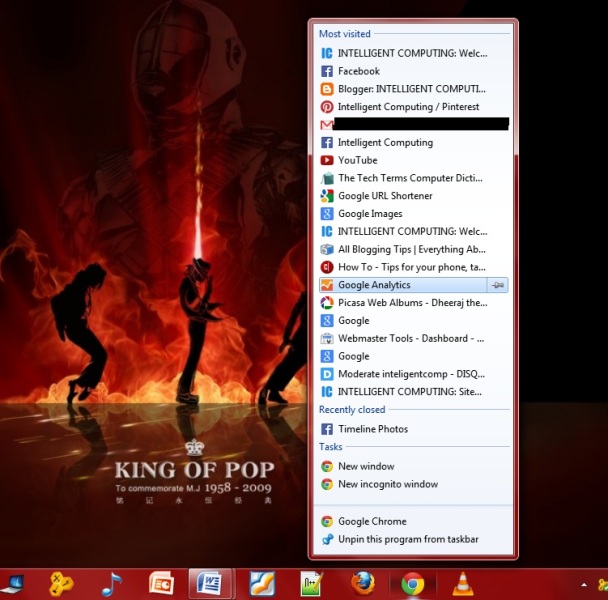This screenshot has width=608, height=600.
Task: Click the Google Chrome taskbar icon
Action: [413, 584]
